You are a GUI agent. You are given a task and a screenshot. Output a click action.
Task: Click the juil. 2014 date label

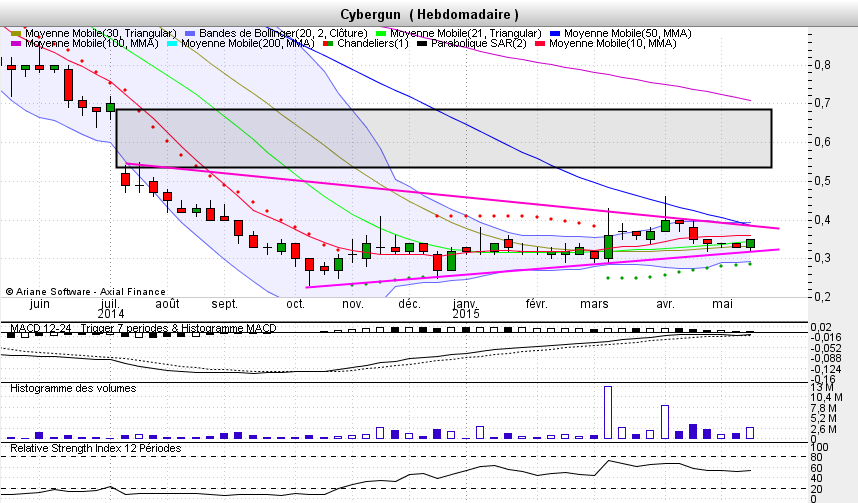tap(111, 309)
